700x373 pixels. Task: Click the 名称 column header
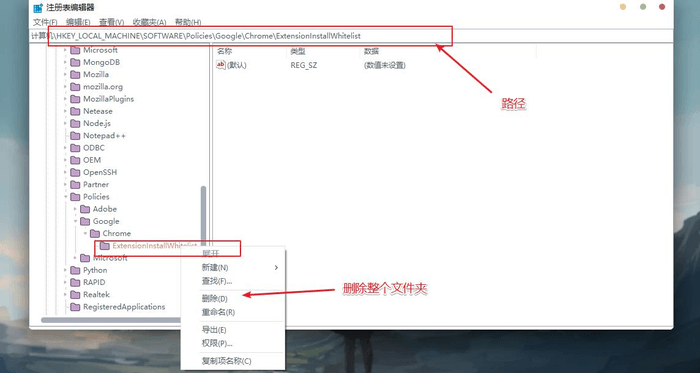point(225,52)
